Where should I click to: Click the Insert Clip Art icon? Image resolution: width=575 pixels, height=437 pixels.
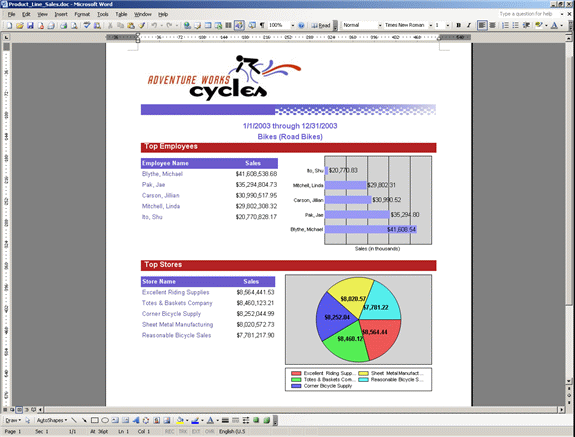click(x=156, y=420)
